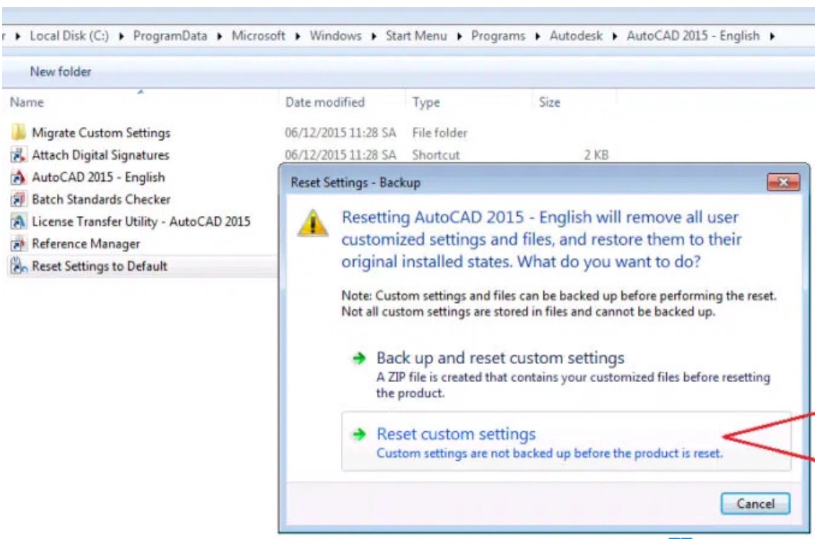Click the Type column header
The width and height of the screenshot is (839, 539).
426,102
